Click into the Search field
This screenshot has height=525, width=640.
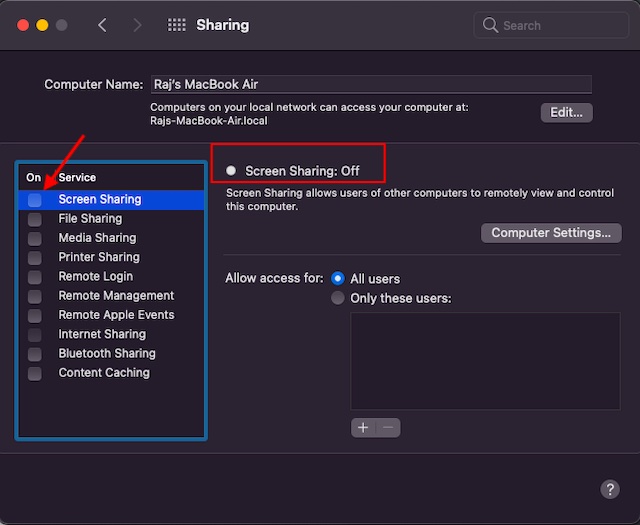pyautogui.click(x=551, y=25)
